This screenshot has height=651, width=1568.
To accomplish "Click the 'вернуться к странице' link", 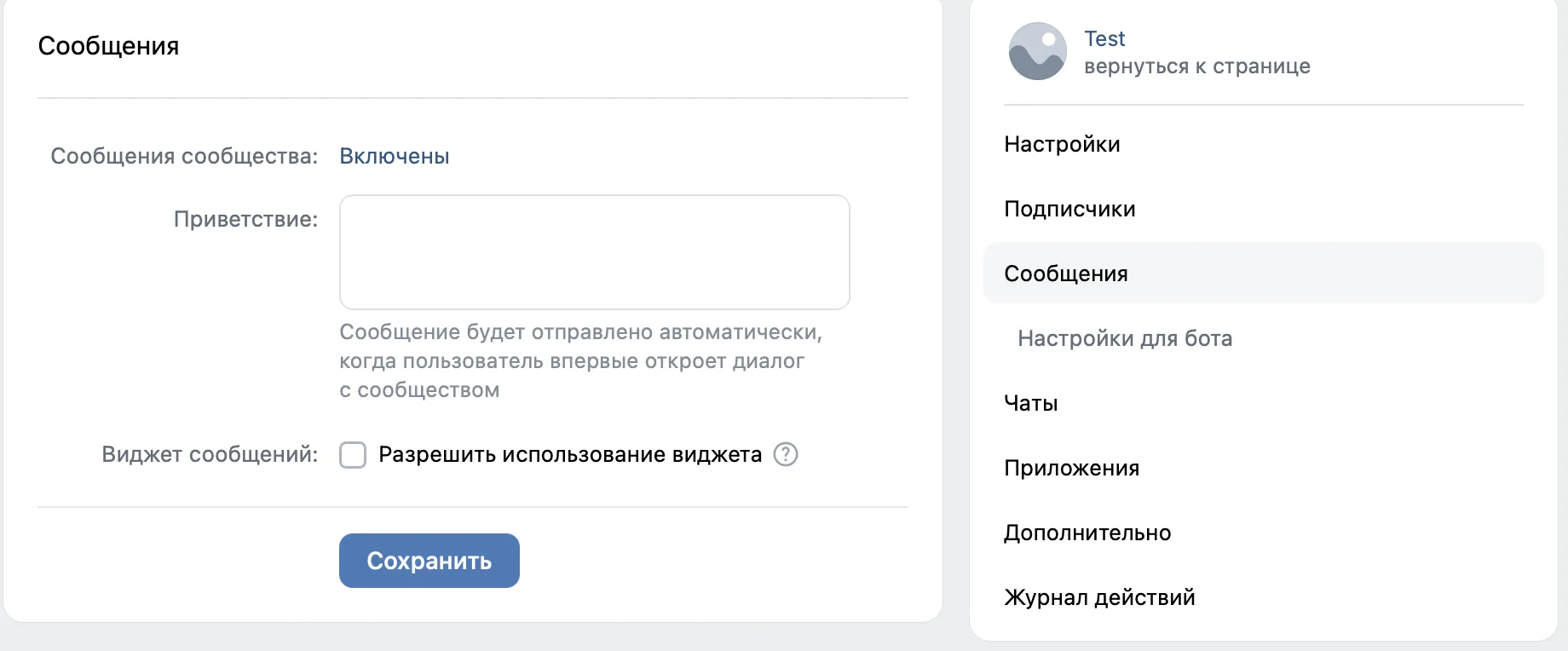I will click(x=1196, y=66).
